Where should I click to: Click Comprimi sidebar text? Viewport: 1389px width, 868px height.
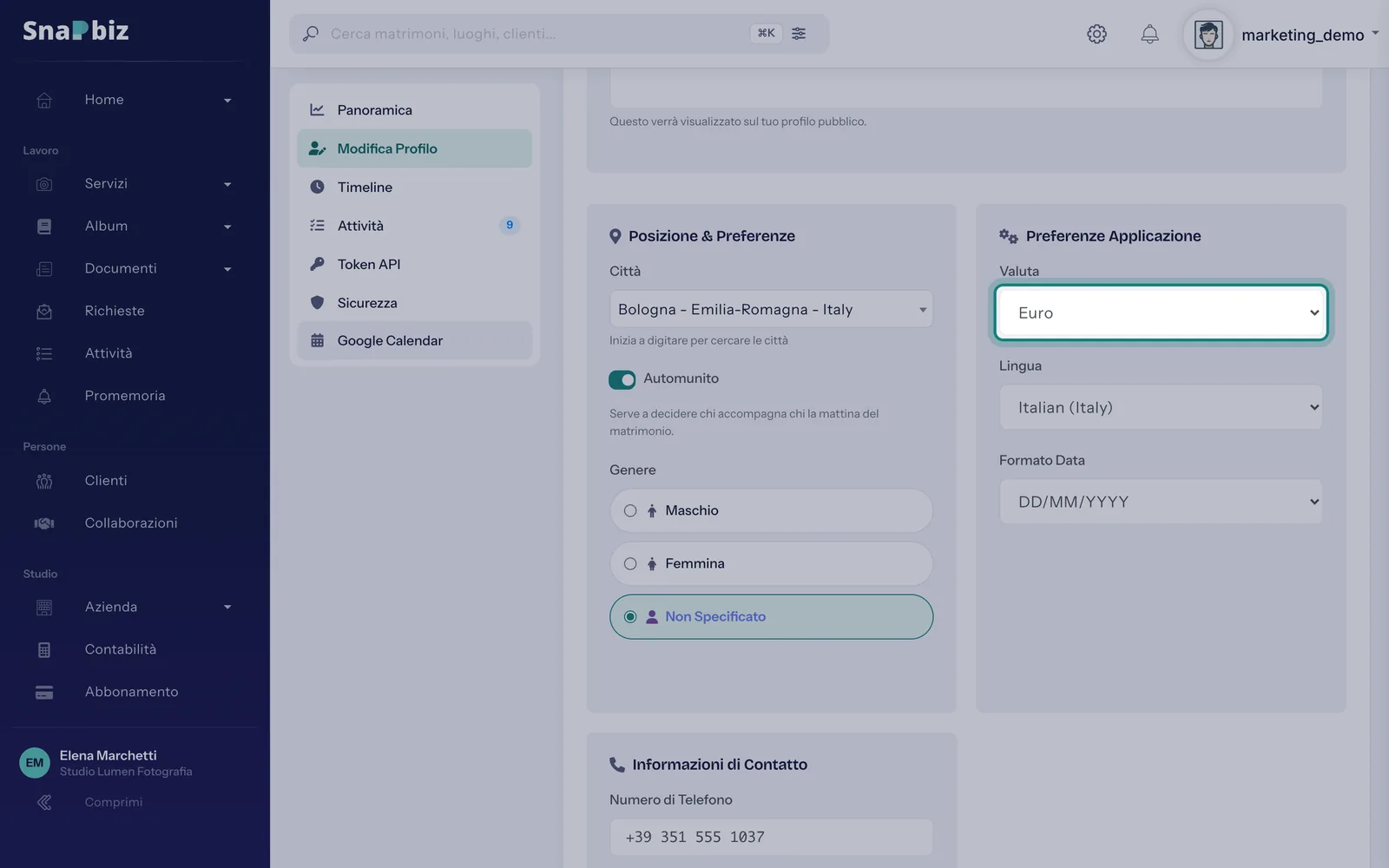click(113, 803)
